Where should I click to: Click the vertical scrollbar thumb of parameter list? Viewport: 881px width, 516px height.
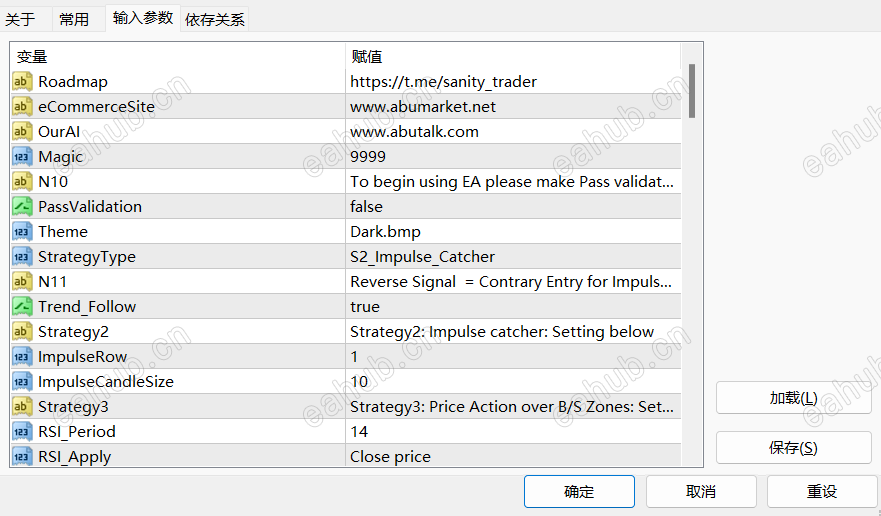click(x=692, y=90)
